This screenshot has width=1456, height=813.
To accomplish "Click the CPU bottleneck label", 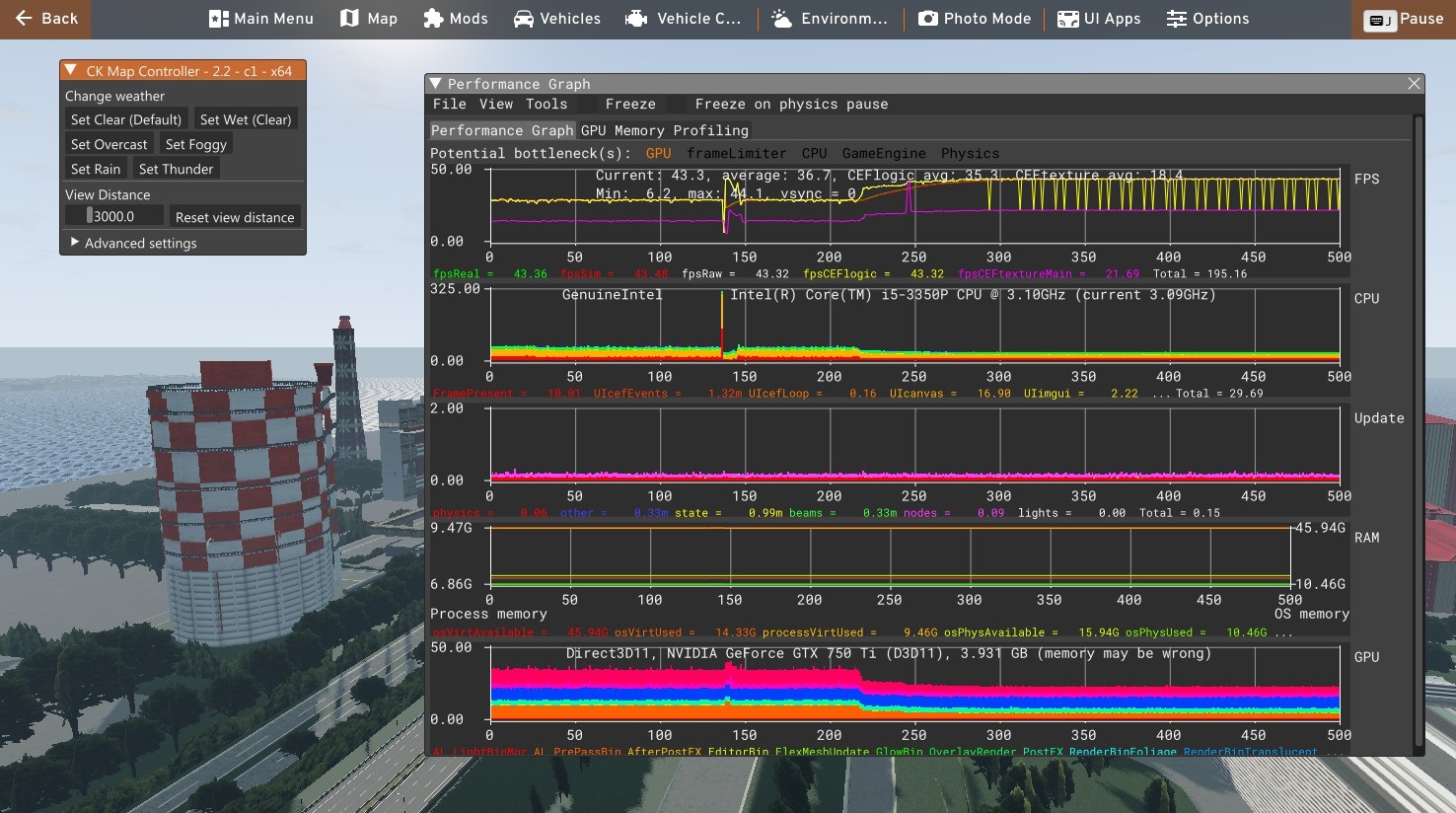I will click(x=814, y=153).
